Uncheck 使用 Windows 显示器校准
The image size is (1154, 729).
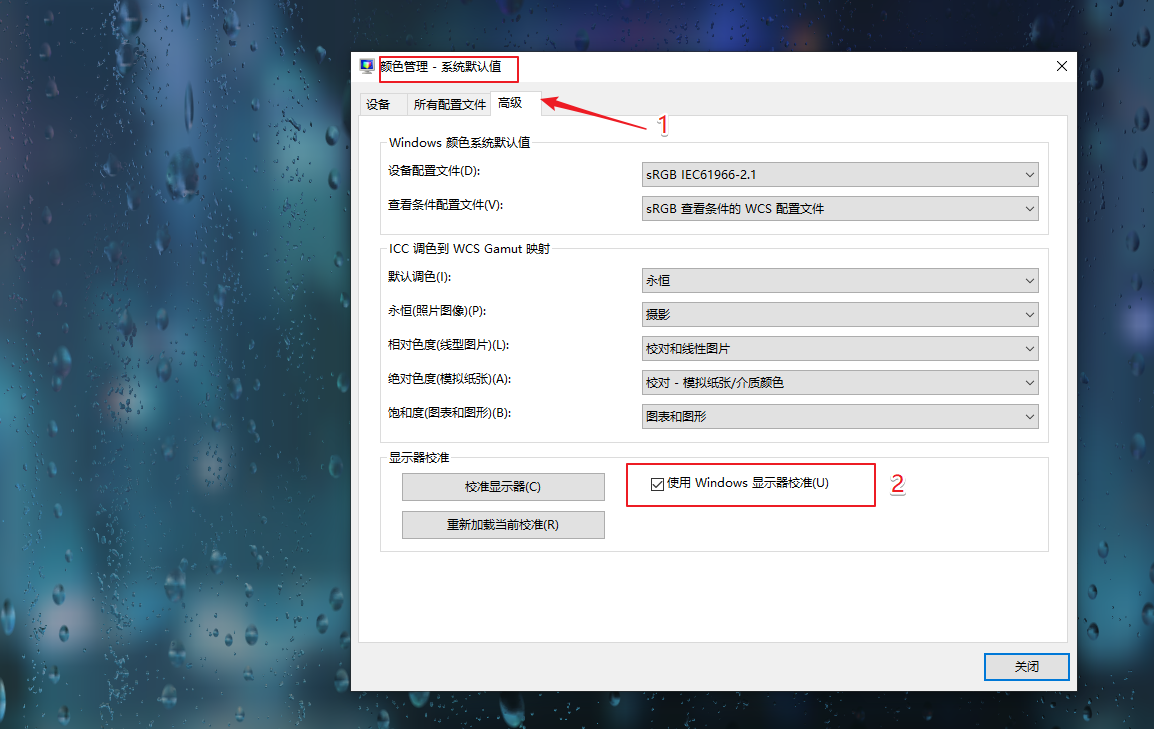pyautogui.click(x=657, y=484)
